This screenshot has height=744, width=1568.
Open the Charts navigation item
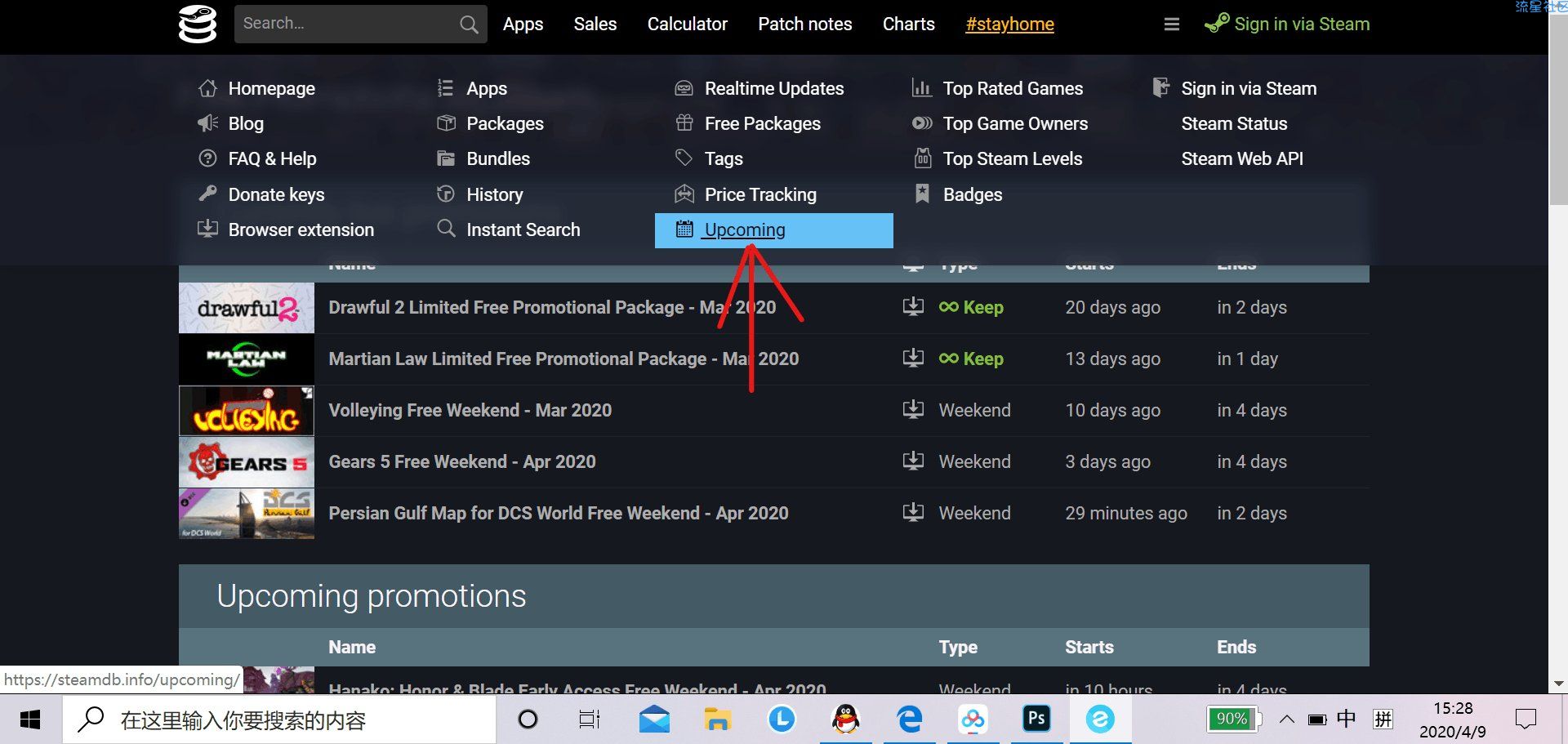coord(908,24)
